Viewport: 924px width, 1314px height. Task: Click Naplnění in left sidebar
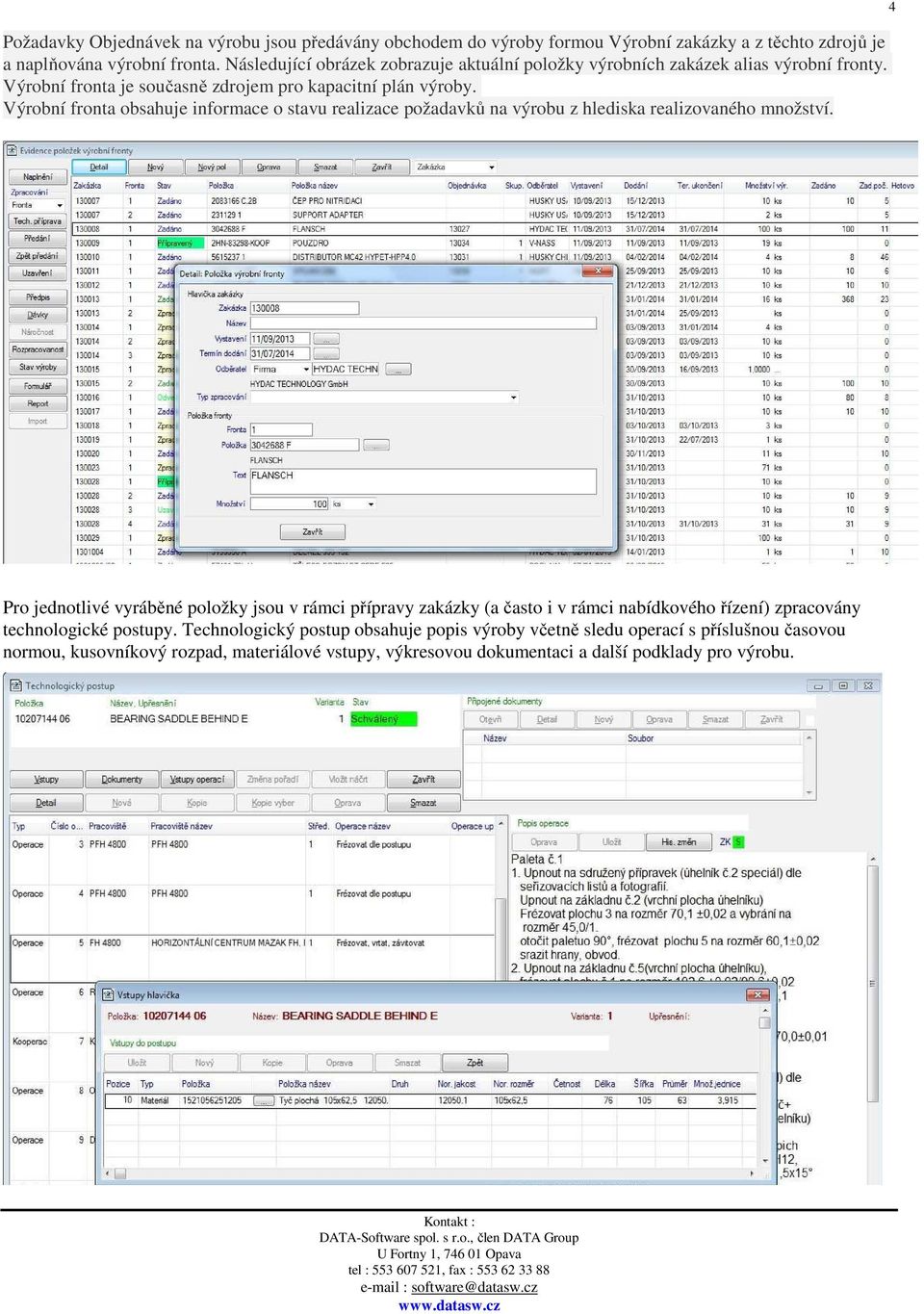click(x=38, y=177)
